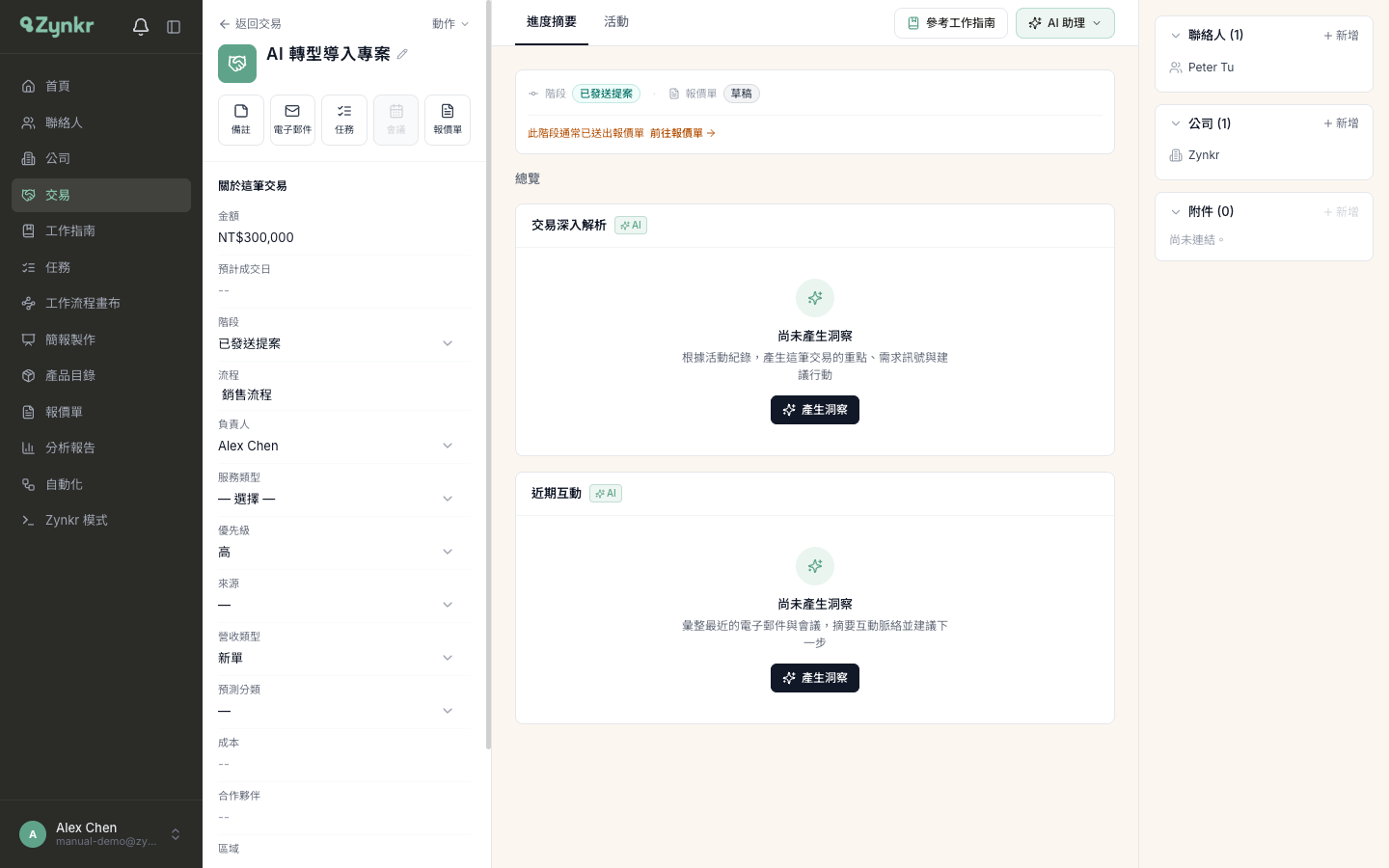Collapse the 附件 (0) section
The image size is (1389, 868).
(1176, 212)
